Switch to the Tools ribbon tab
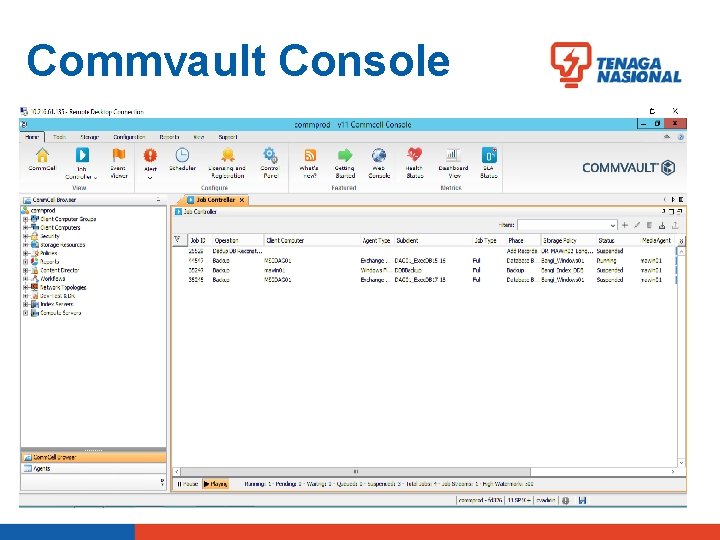Screen dimensions: 720x540 coord(59,137)
